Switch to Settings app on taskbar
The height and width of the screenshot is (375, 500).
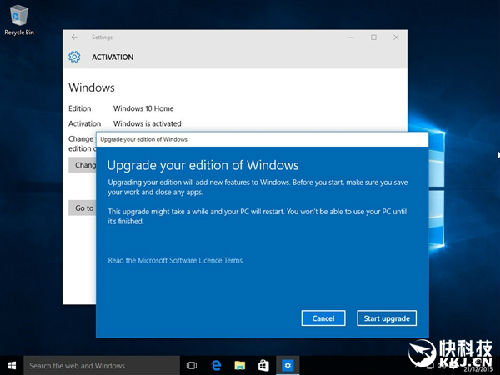coord(287,366)
